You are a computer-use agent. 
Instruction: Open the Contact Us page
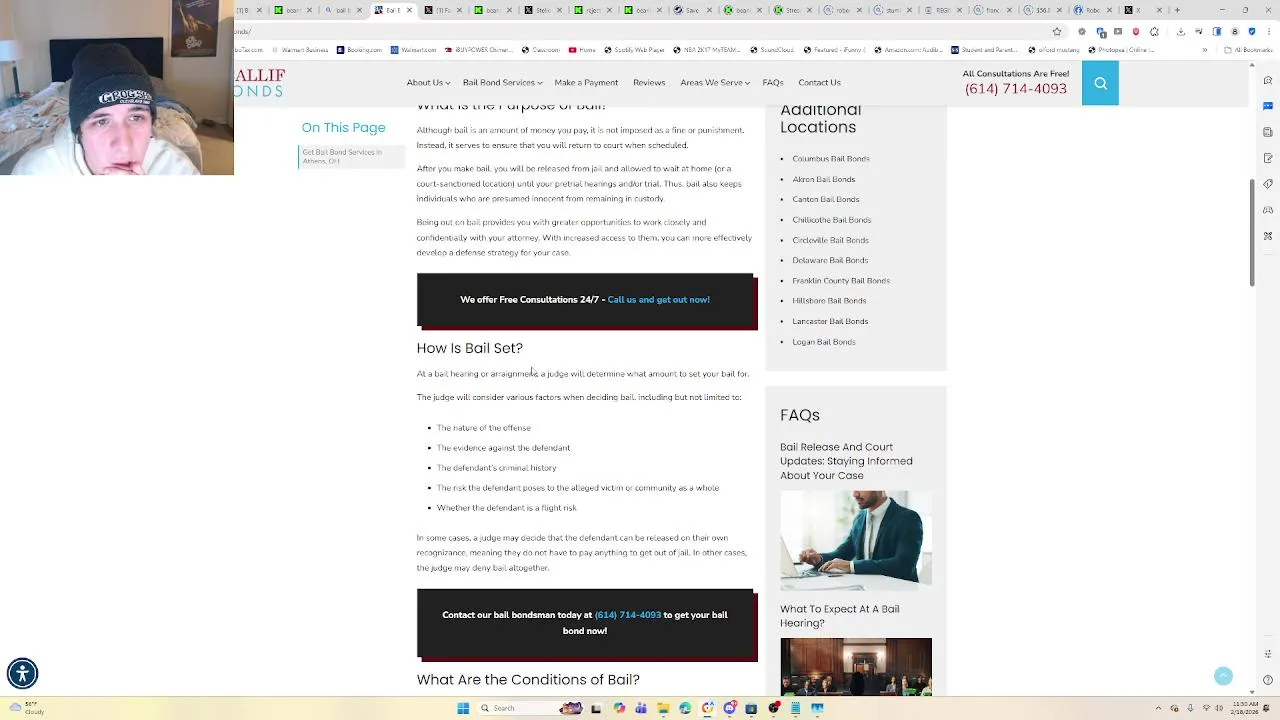[x=819, y=83]
